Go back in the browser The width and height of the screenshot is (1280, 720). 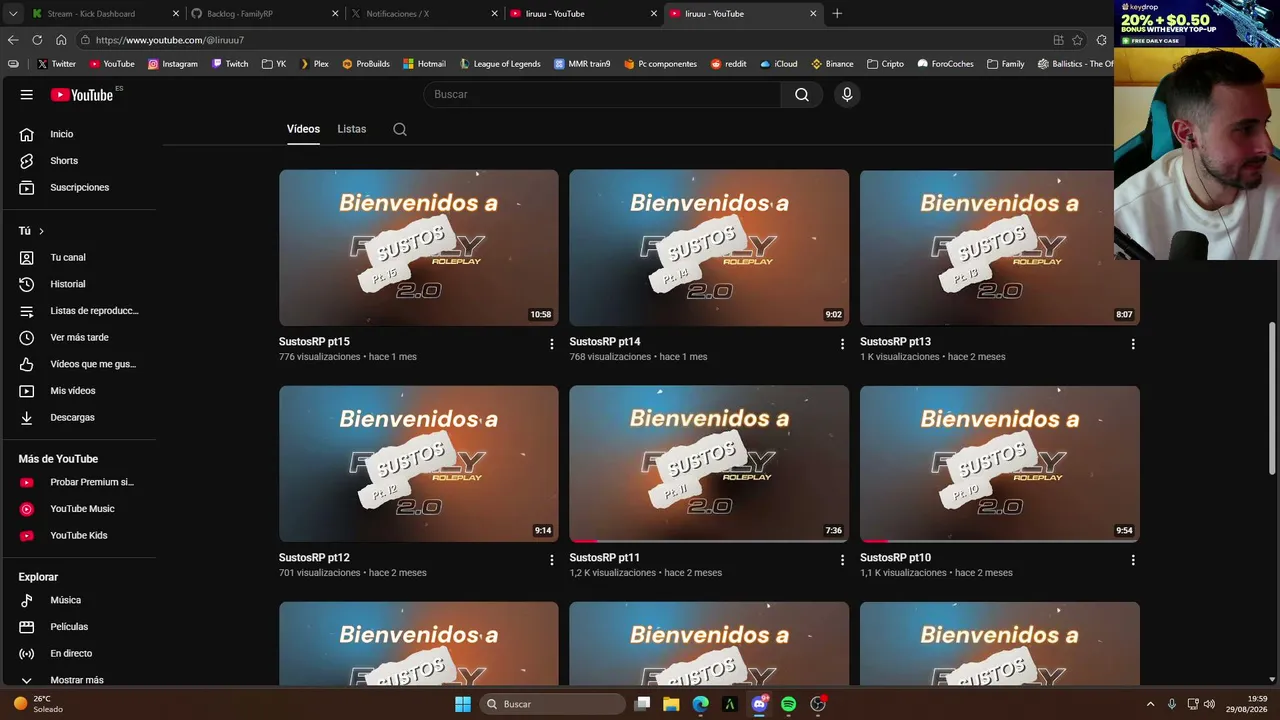(13, 40)
